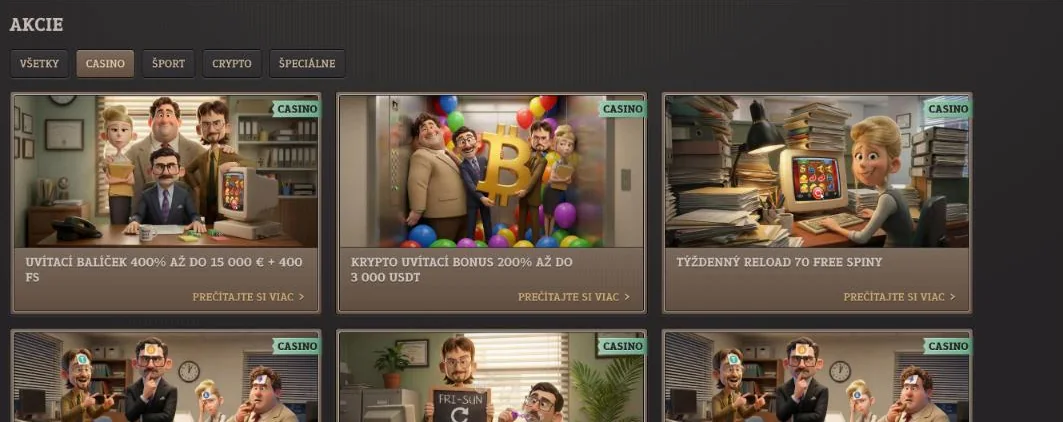Click the Akcie heading
Image resolution: width=1063 pixels, height=422 pixels.
[x=36, y=25]
